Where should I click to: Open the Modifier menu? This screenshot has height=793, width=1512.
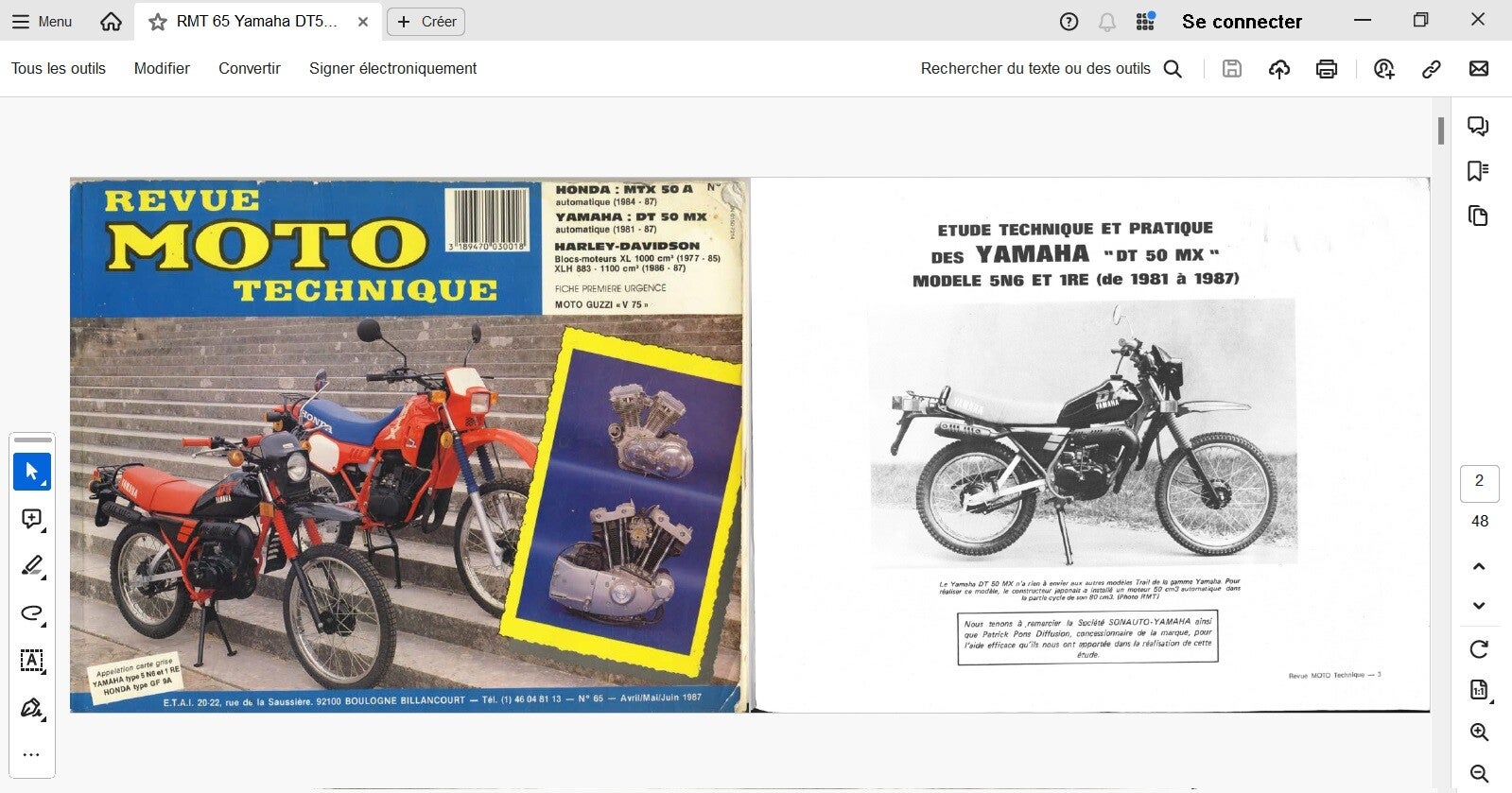tap(162, 68)
